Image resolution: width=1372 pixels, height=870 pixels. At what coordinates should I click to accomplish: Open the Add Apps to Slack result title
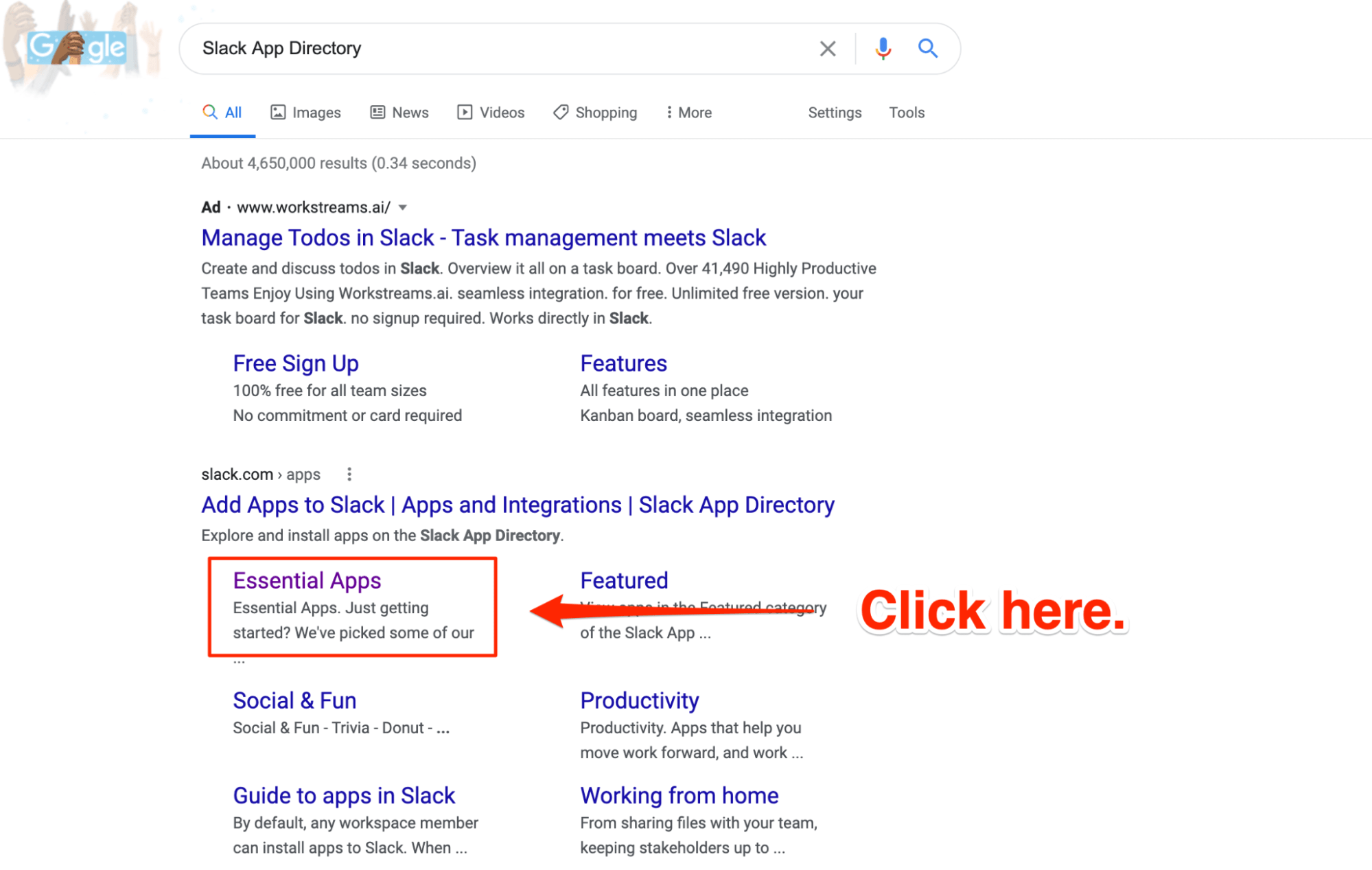coord(518,505)
